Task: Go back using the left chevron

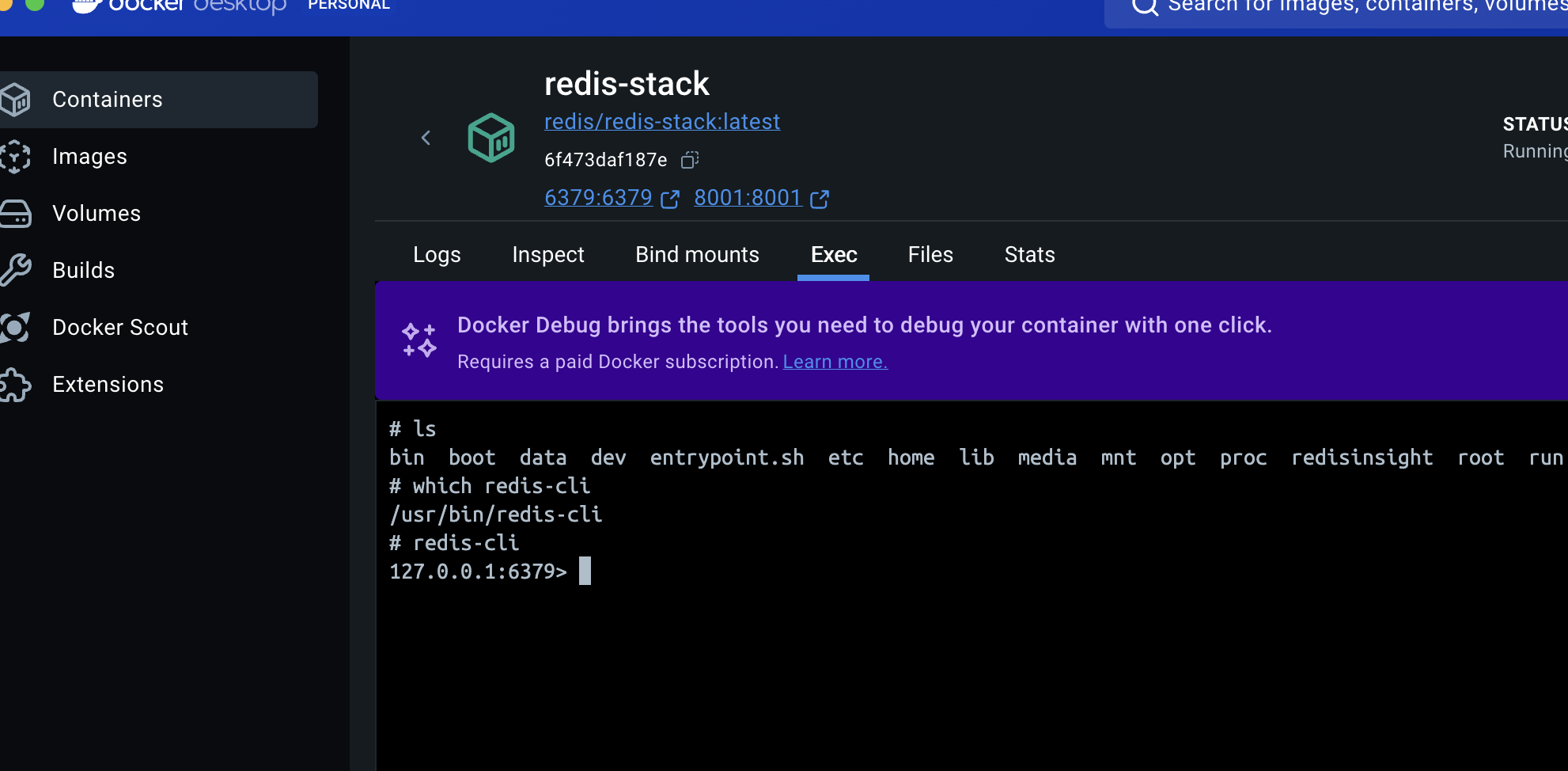Action: point(426,138)
